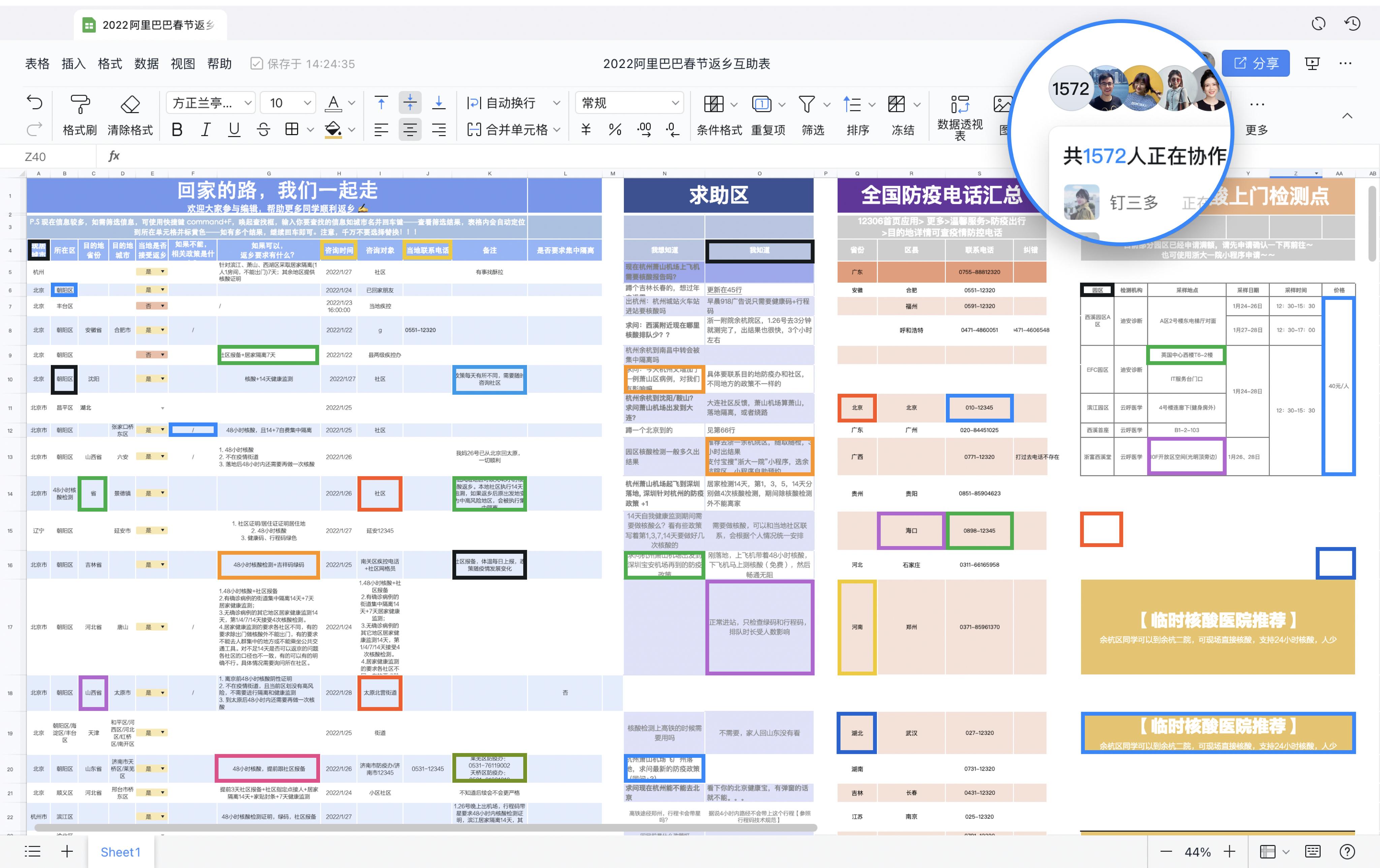The width and height of the screenshot is (1380, 868).
Task: Open the sheet list icon
Action: [33, 851]
